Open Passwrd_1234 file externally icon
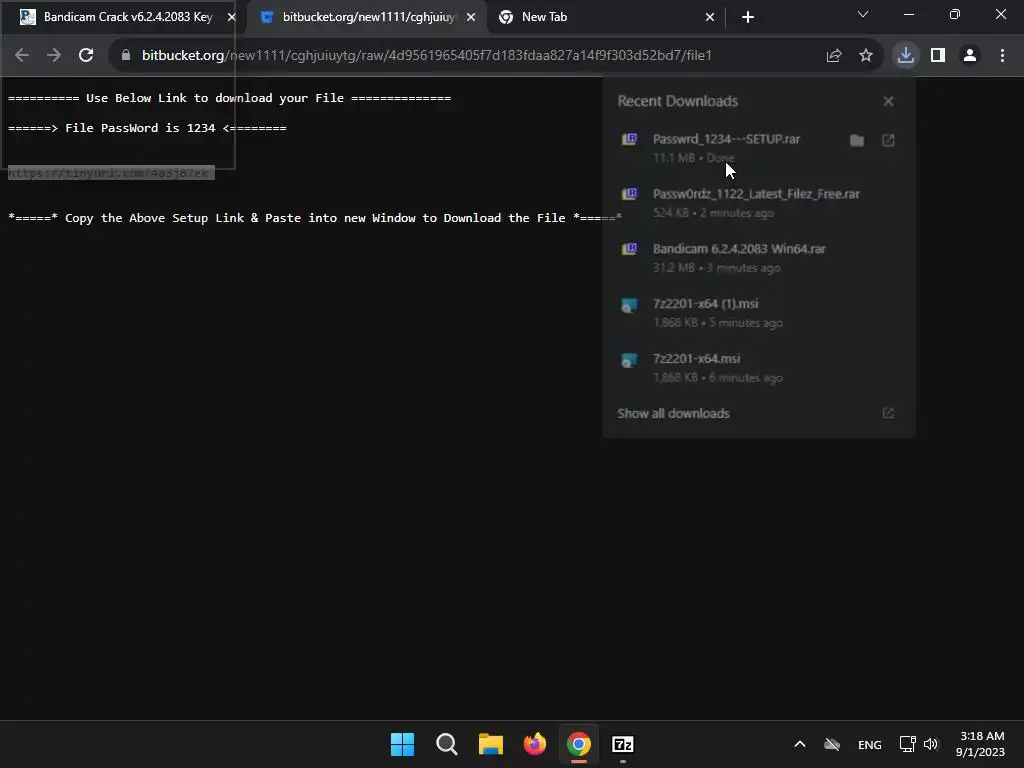 click(888, 140)
